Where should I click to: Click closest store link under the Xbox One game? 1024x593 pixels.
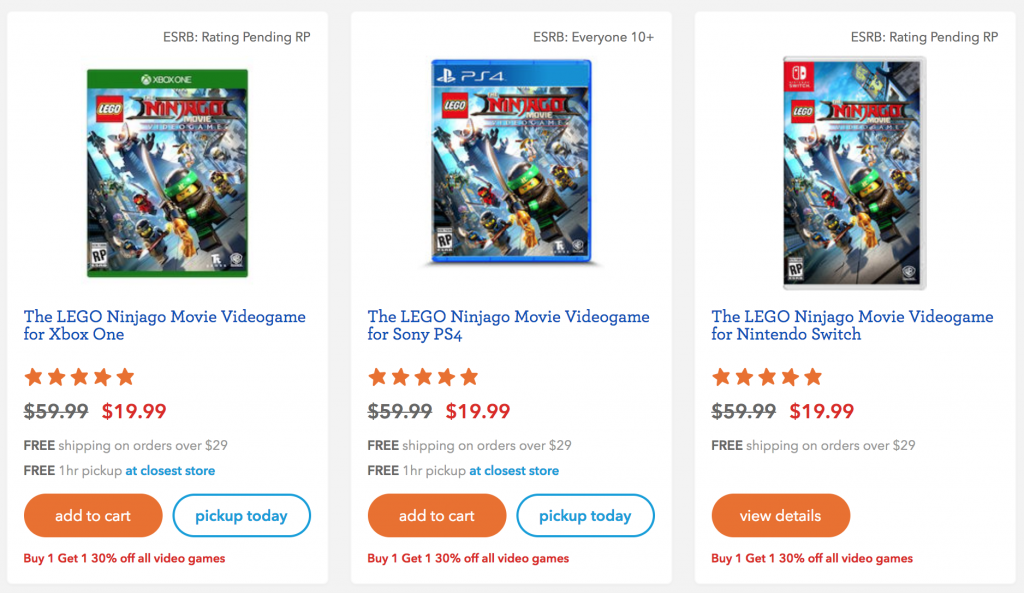point(170,470)
